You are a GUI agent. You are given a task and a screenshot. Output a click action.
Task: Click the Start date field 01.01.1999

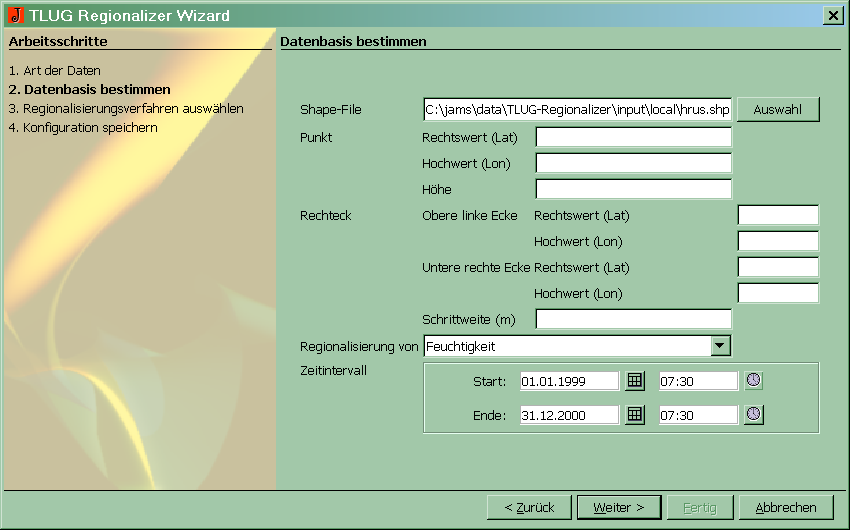569,381
